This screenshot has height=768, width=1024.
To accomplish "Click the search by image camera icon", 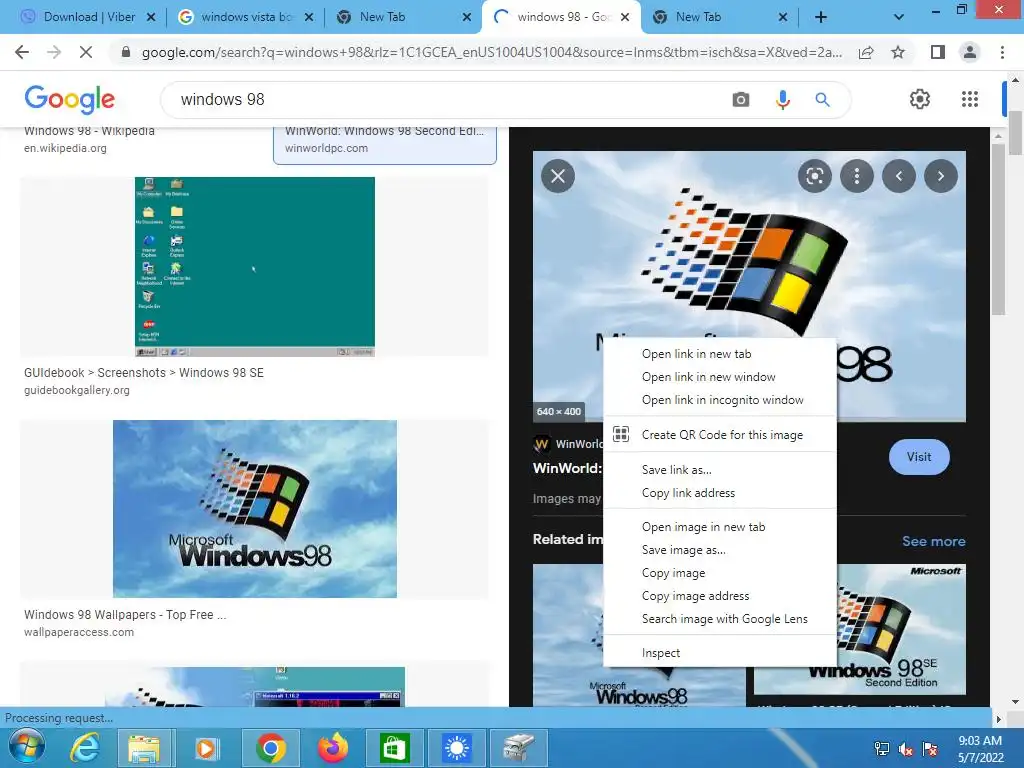I will point(741,100).
